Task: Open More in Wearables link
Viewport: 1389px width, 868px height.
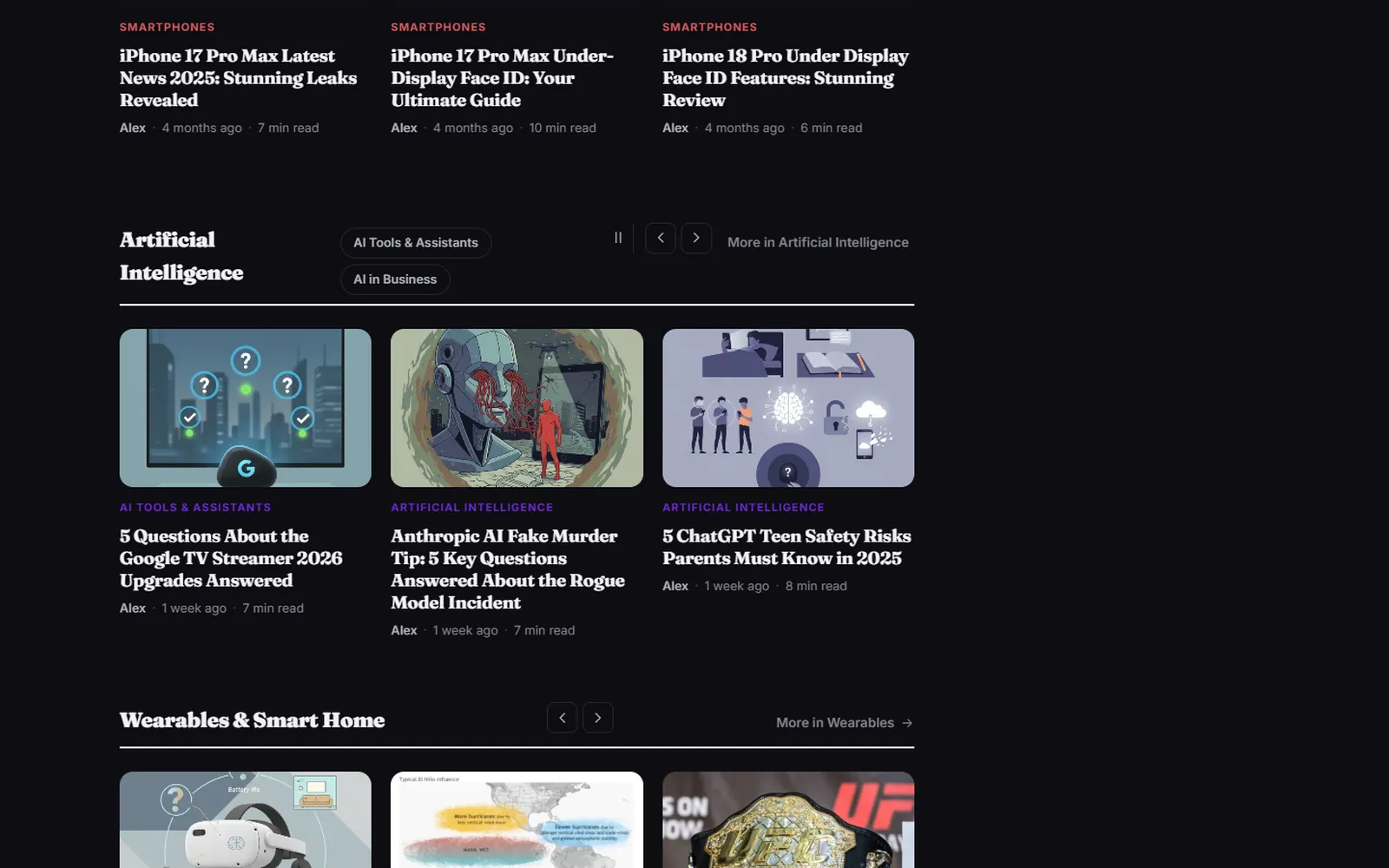Action: coord(844,722)
